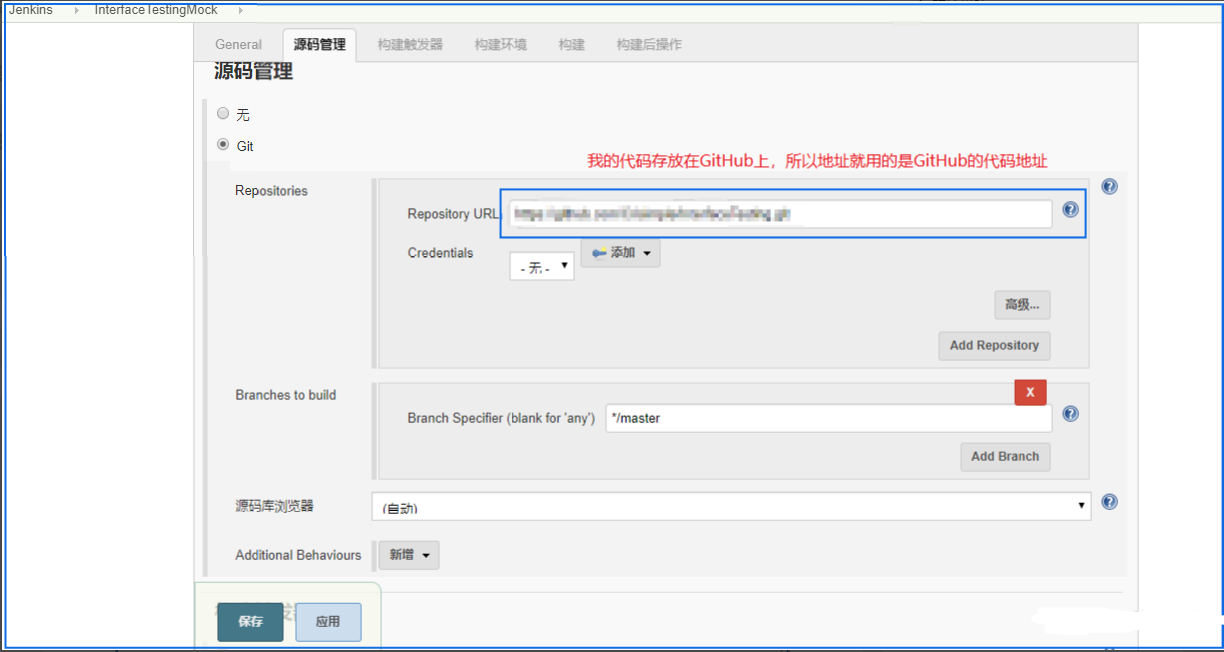The width and height of the screenshot is (1224, 652).
Task: Delete the branch with red X button
Action: 1030,392
